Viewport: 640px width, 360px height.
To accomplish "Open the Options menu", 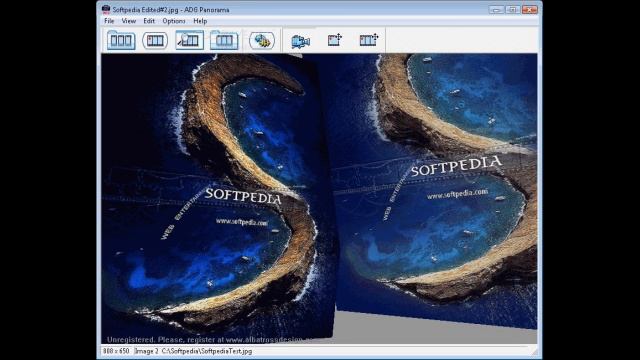I will (x=174, y=21).
